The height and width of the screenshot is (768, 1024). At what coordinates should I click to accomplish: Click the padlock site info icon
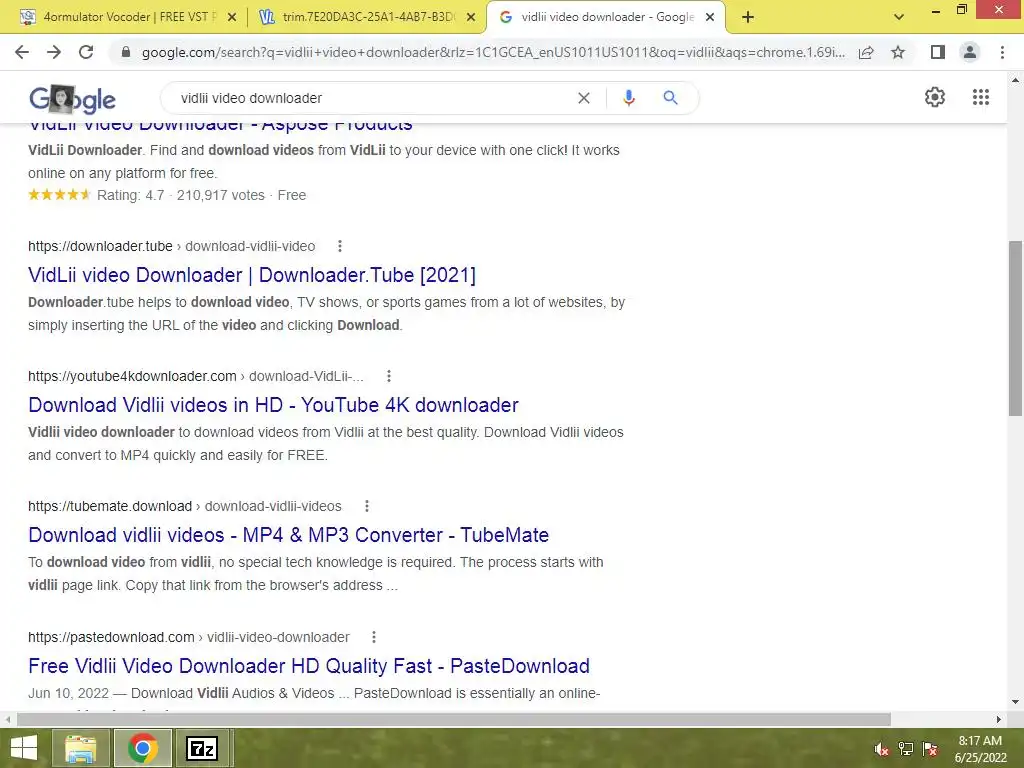pyautogui.click(x=126, y=52)
